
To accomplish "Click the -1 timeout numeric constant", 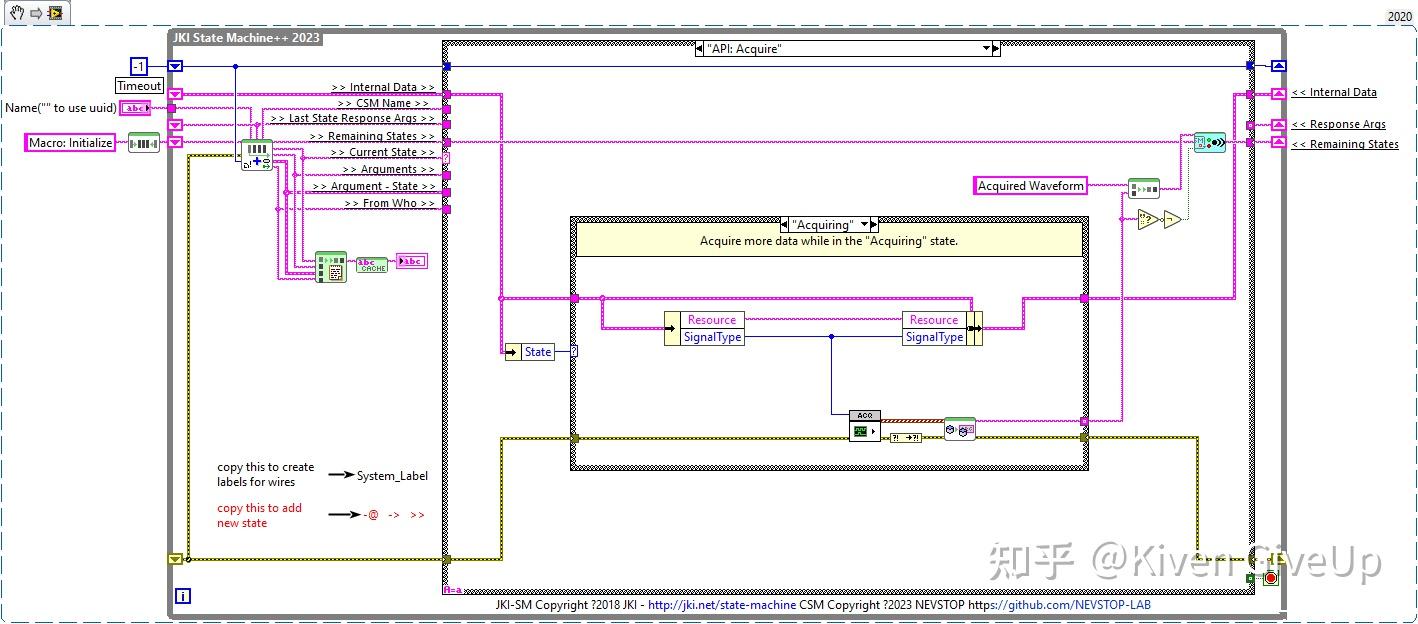I will pos(141,67).
